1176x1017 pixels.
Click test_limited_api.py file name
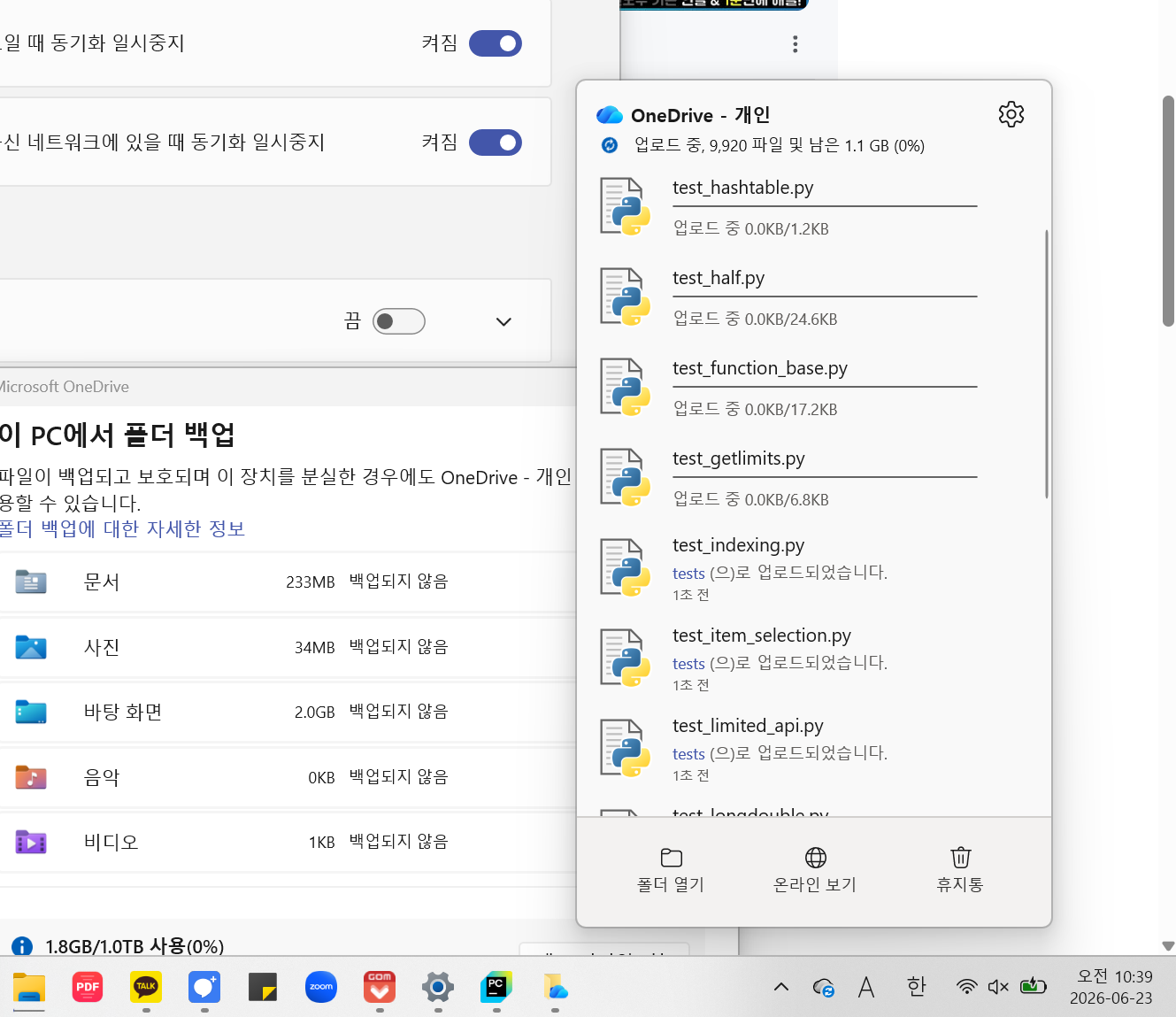748,726
